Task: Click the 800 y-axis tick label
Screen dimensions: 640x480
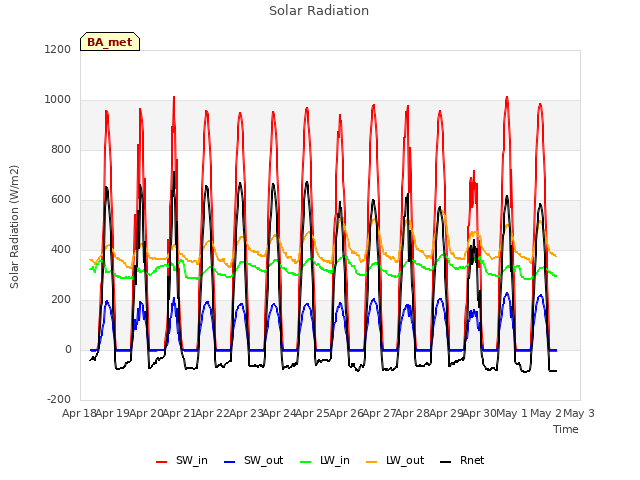Action: tap(61, 149)
